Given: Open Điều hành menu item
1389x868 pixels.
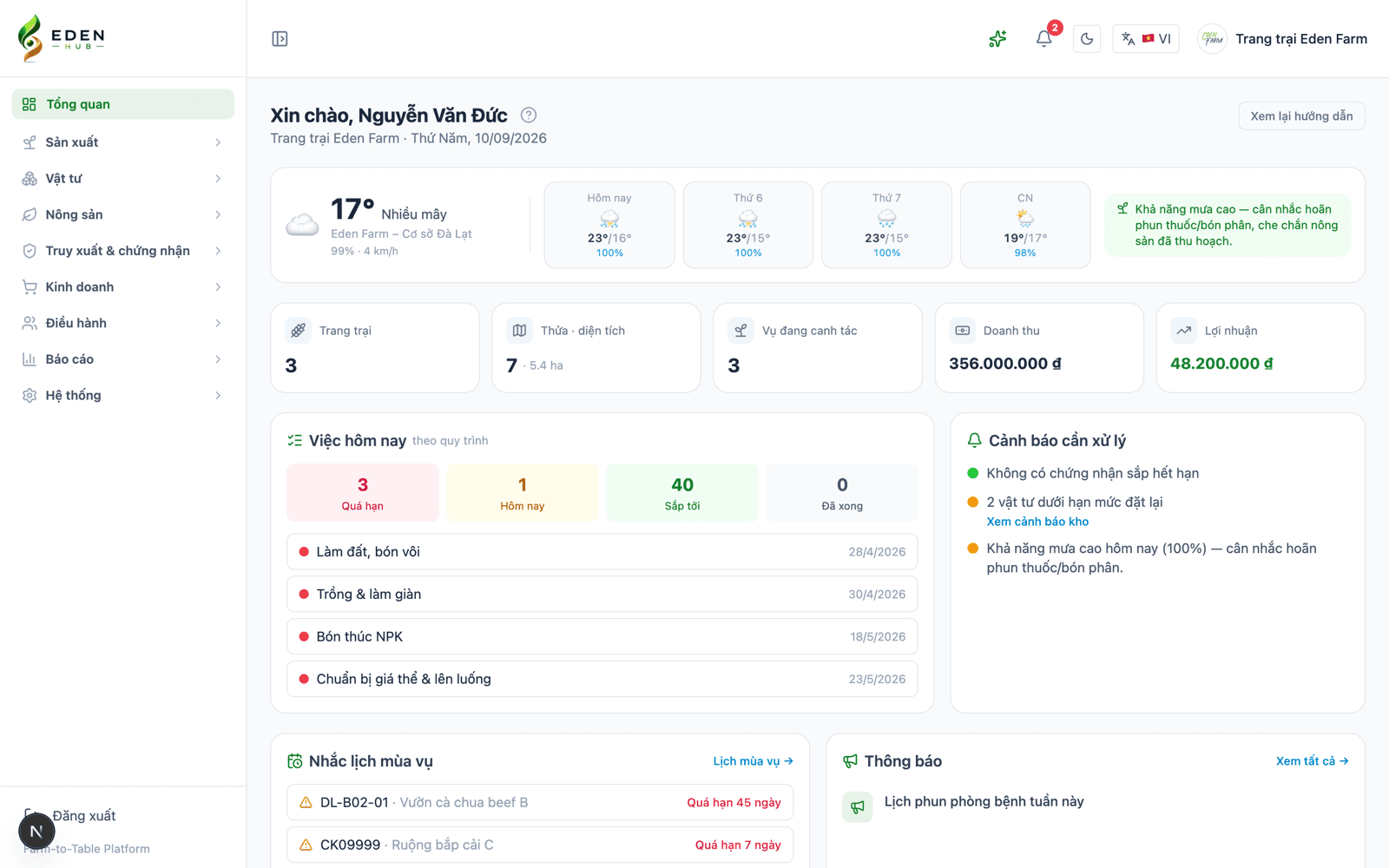Looking at the screenshot, I should tap(123, 323).
